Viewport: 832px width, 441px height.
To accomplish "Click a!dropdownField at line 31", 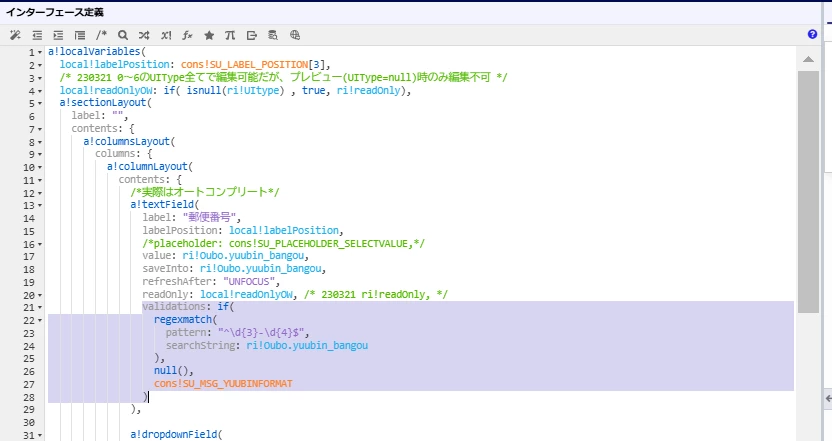I will tap(174, 434).
